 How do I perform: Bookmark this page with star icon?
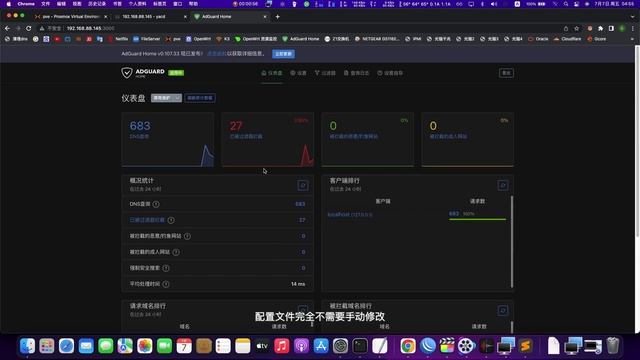click(576, 28)
